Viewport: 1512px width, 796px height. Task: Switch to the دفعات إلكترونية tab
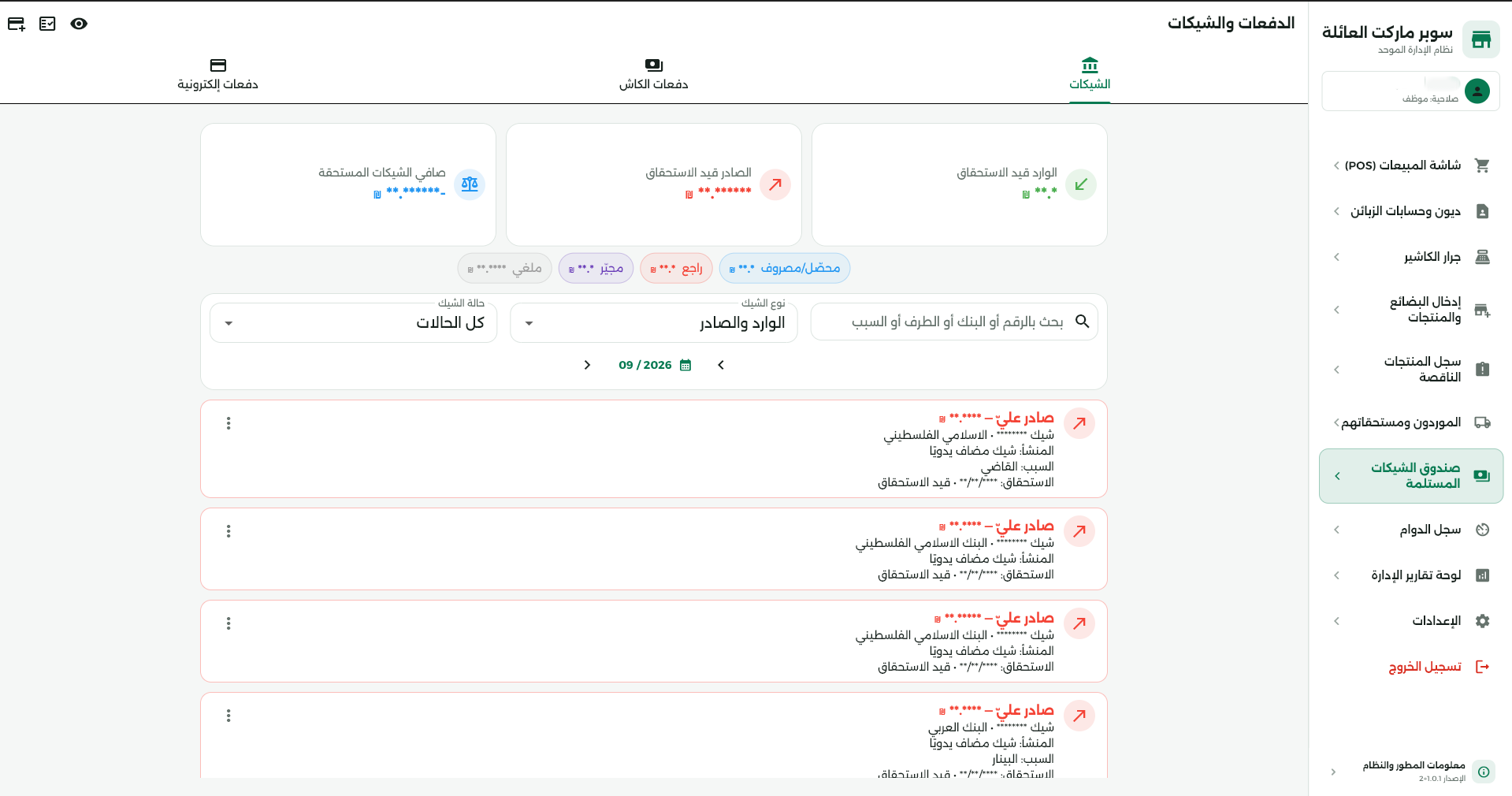(x=217, y=74)
